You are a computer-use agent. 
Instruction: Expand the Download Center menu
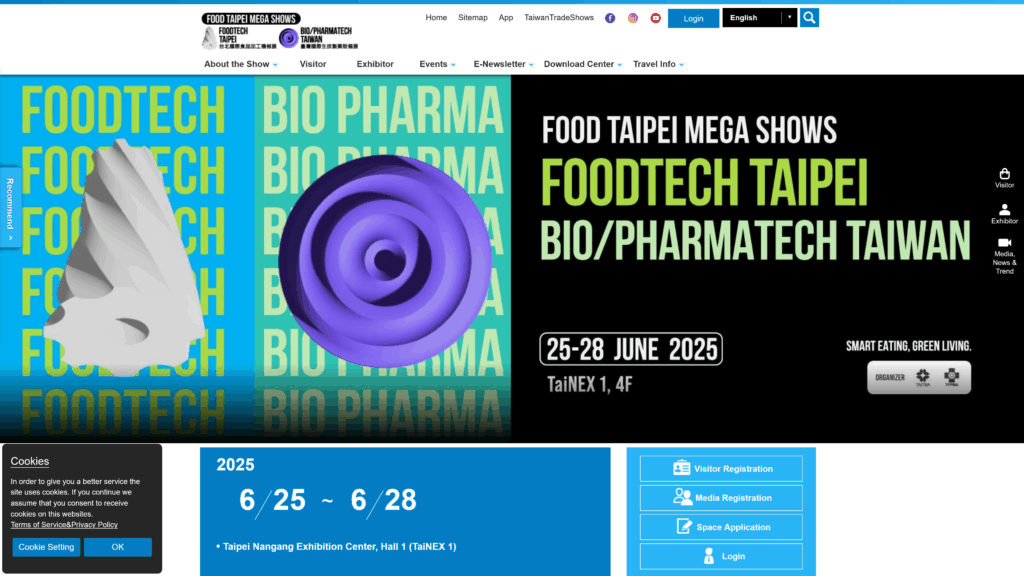point(583,64)
